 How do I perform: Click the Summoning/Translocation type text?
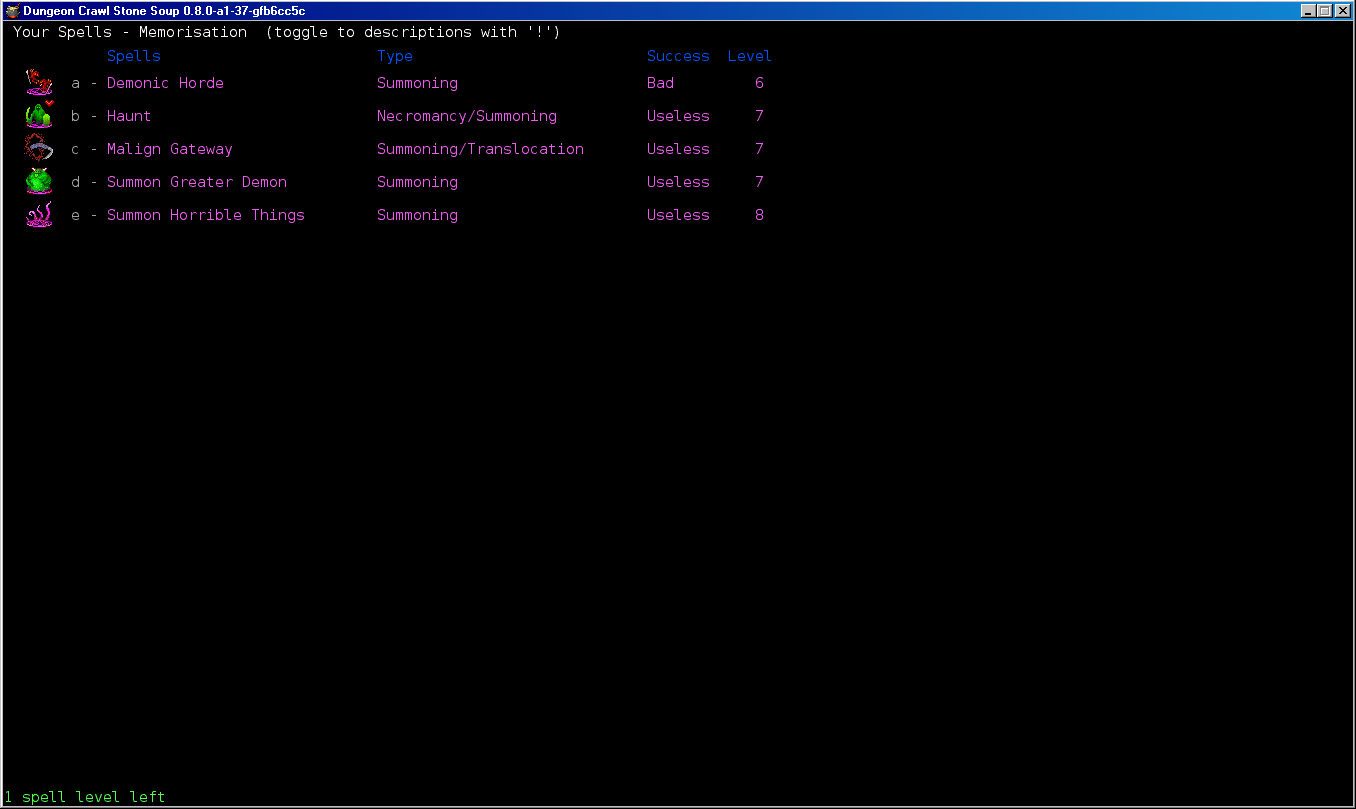pyautogui.click(x=480, y=149)
